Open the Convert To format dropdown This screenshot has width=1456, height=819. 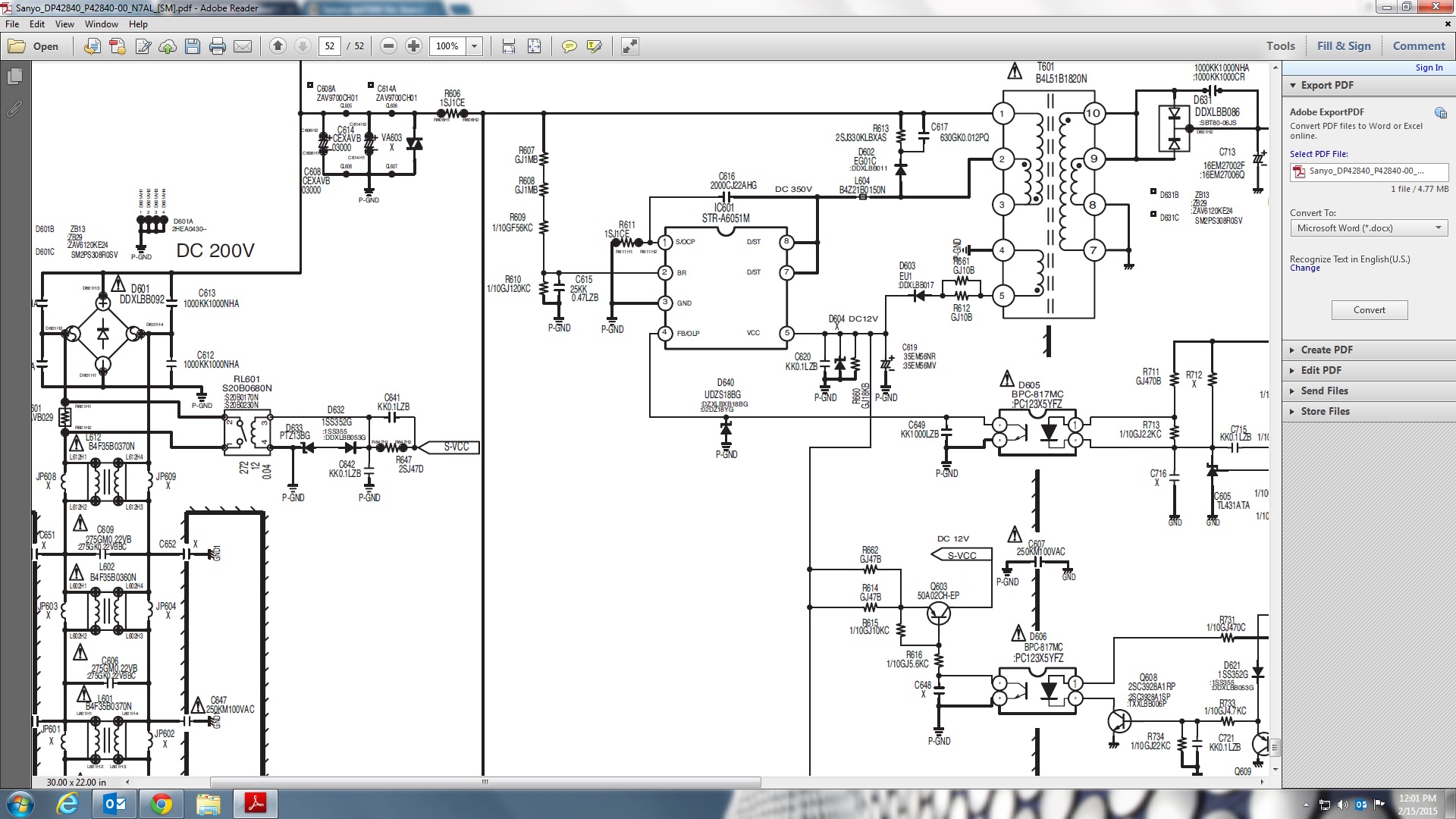coord(1369,228)
